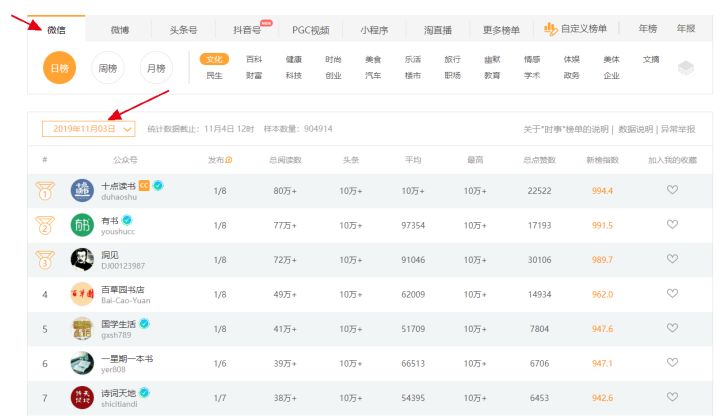The height and width of the screenshot is (416, 720).
Task: Switch to the 头条号 tab
Action: point(183,30)
